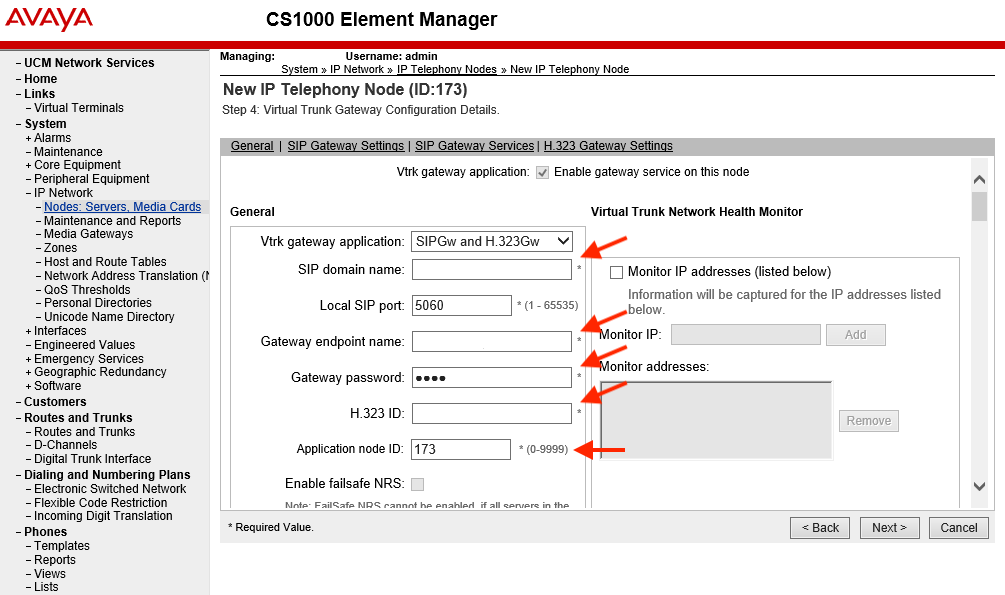Open SIP Gateway Services tab
This screenshot has height=595, width=1005.
coord(474,146)
